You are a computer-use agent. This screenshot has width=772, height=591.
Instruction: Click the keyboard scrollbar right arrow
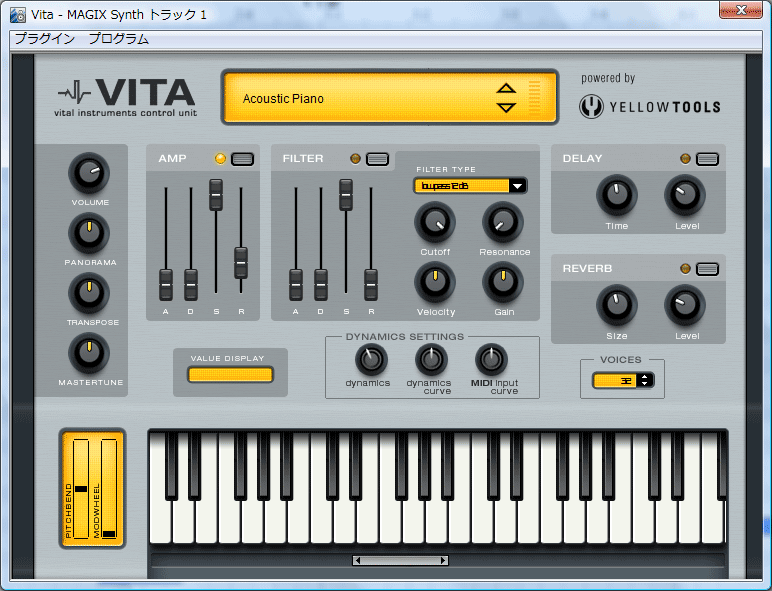(x=444, y=560)
